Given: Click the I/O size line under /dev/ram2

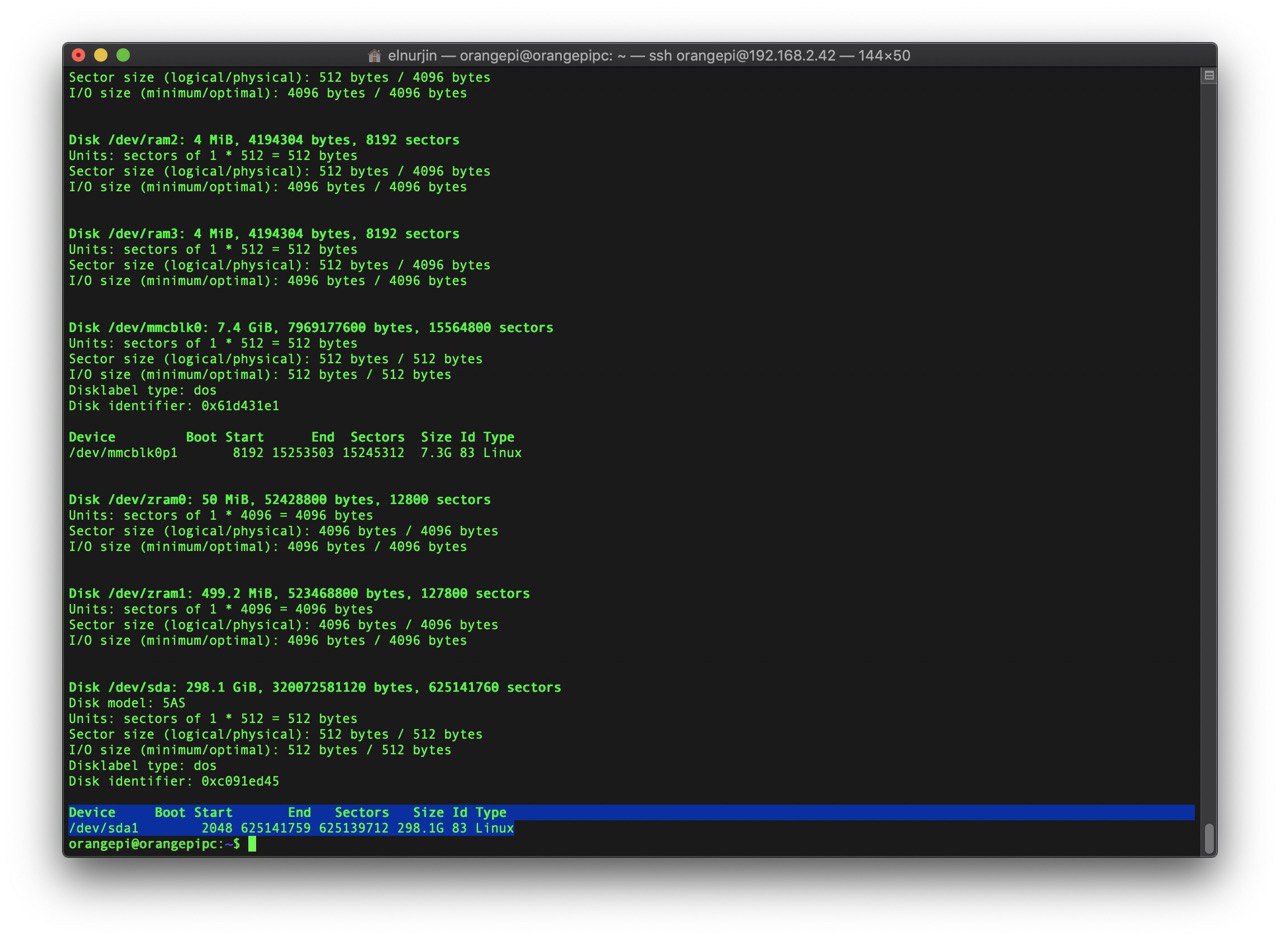Looking at the screenshot, I should tap(268, 187).
